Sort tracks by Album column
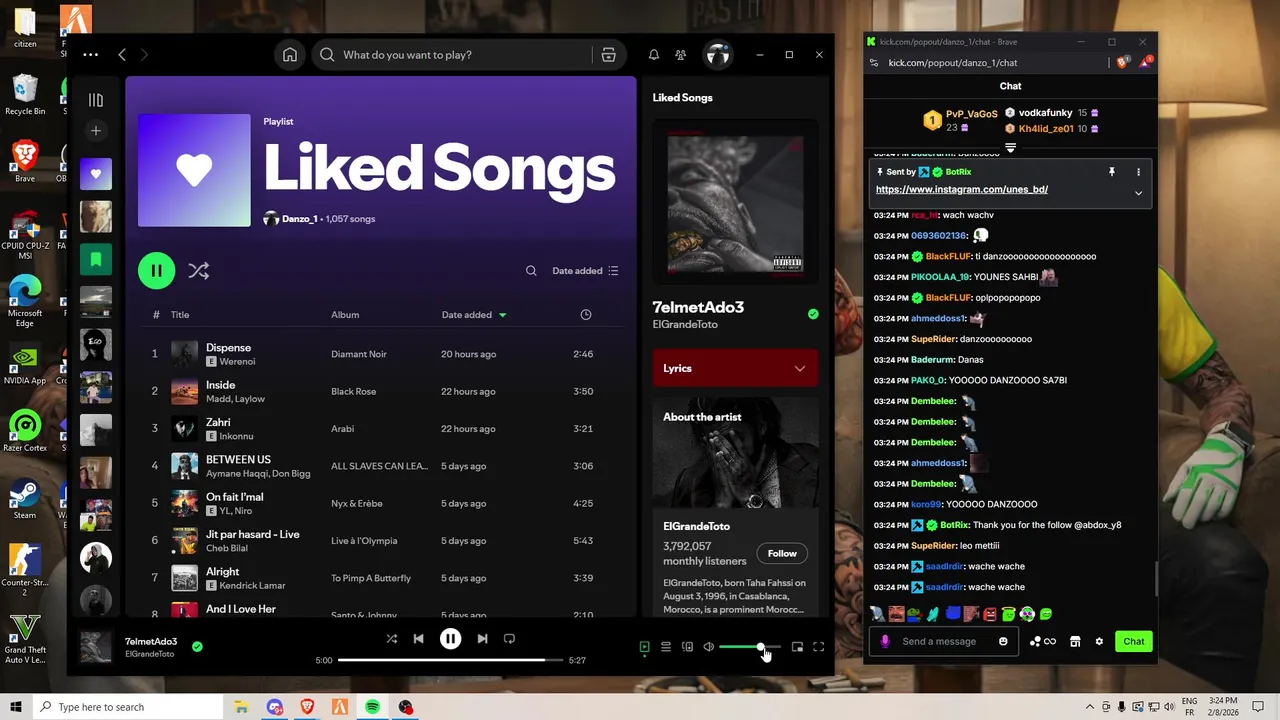This screenshot has height=720, width=1280. pyautogui.click(x=345, y=315)
